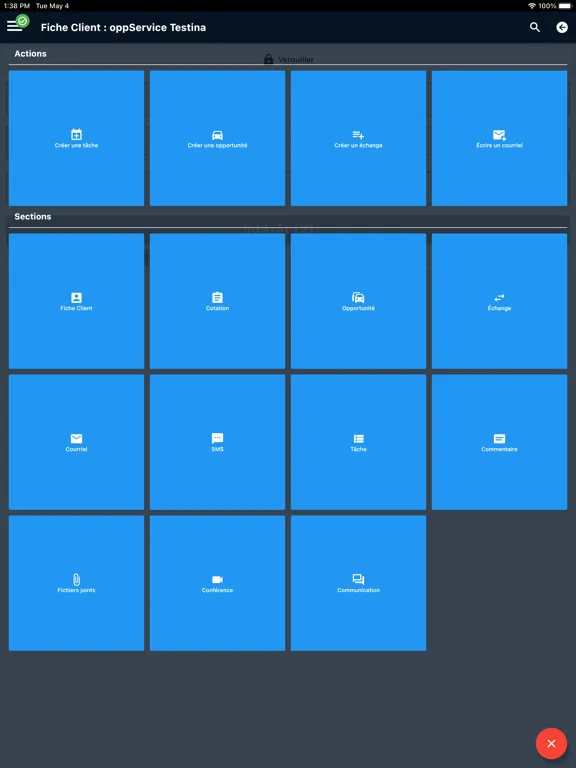Open the Communication section tile
This screenshot has height=768, width=576.
coord(359,583)
